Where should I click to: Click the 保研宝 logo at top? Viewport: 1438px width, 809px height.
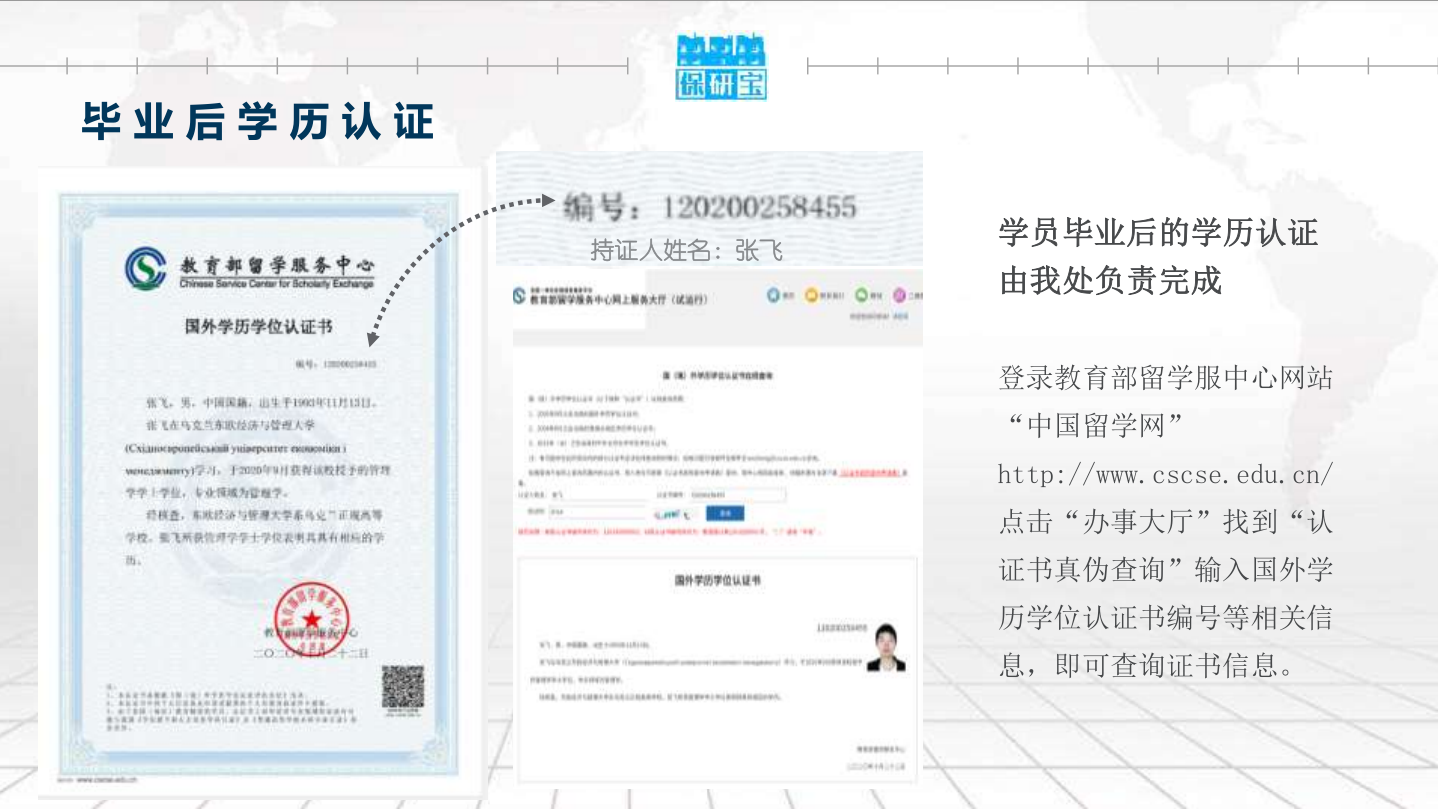[x=721, y=67]
